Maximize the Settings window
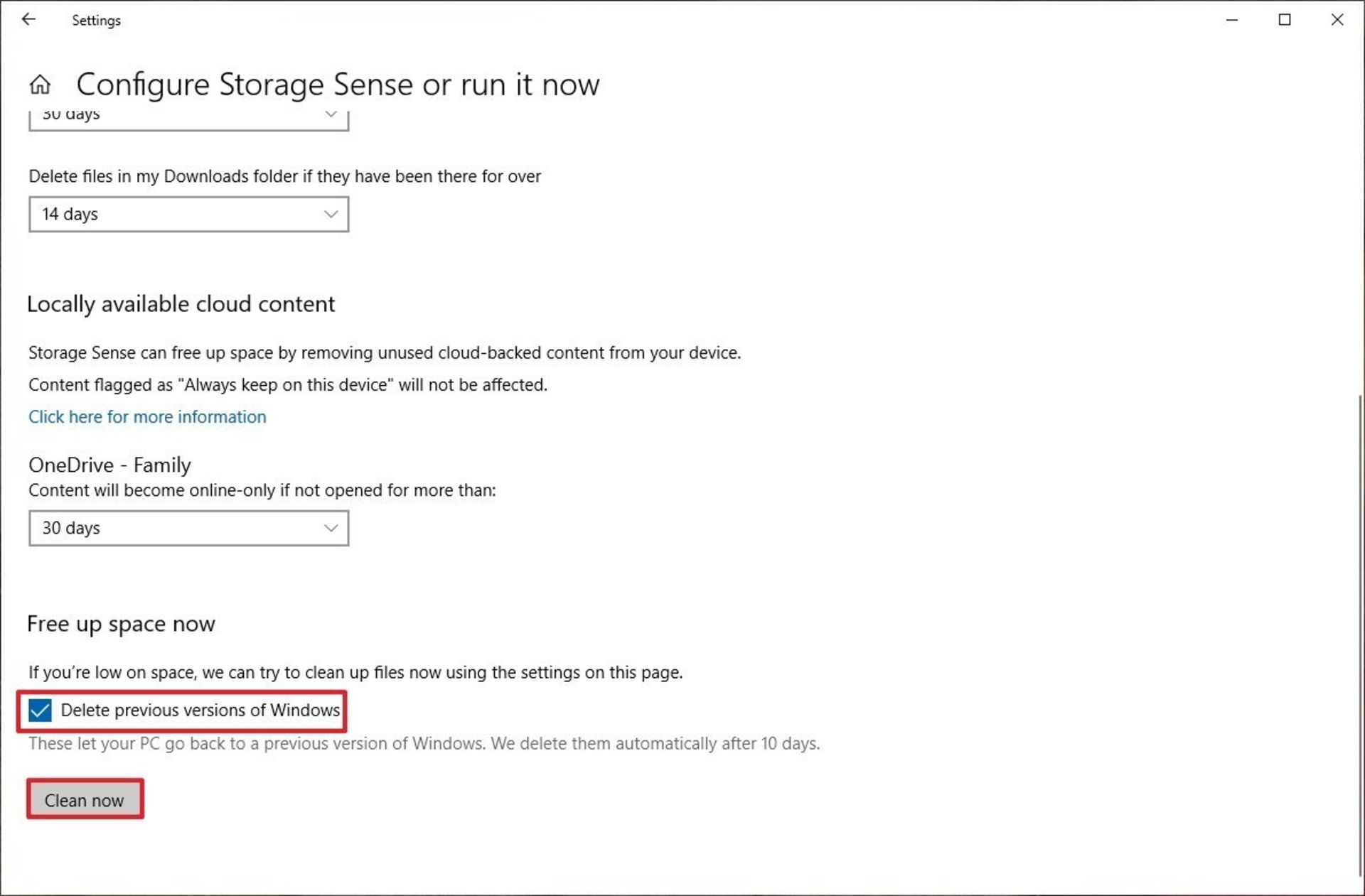The image size is (1365, 896). [1285, 20]
